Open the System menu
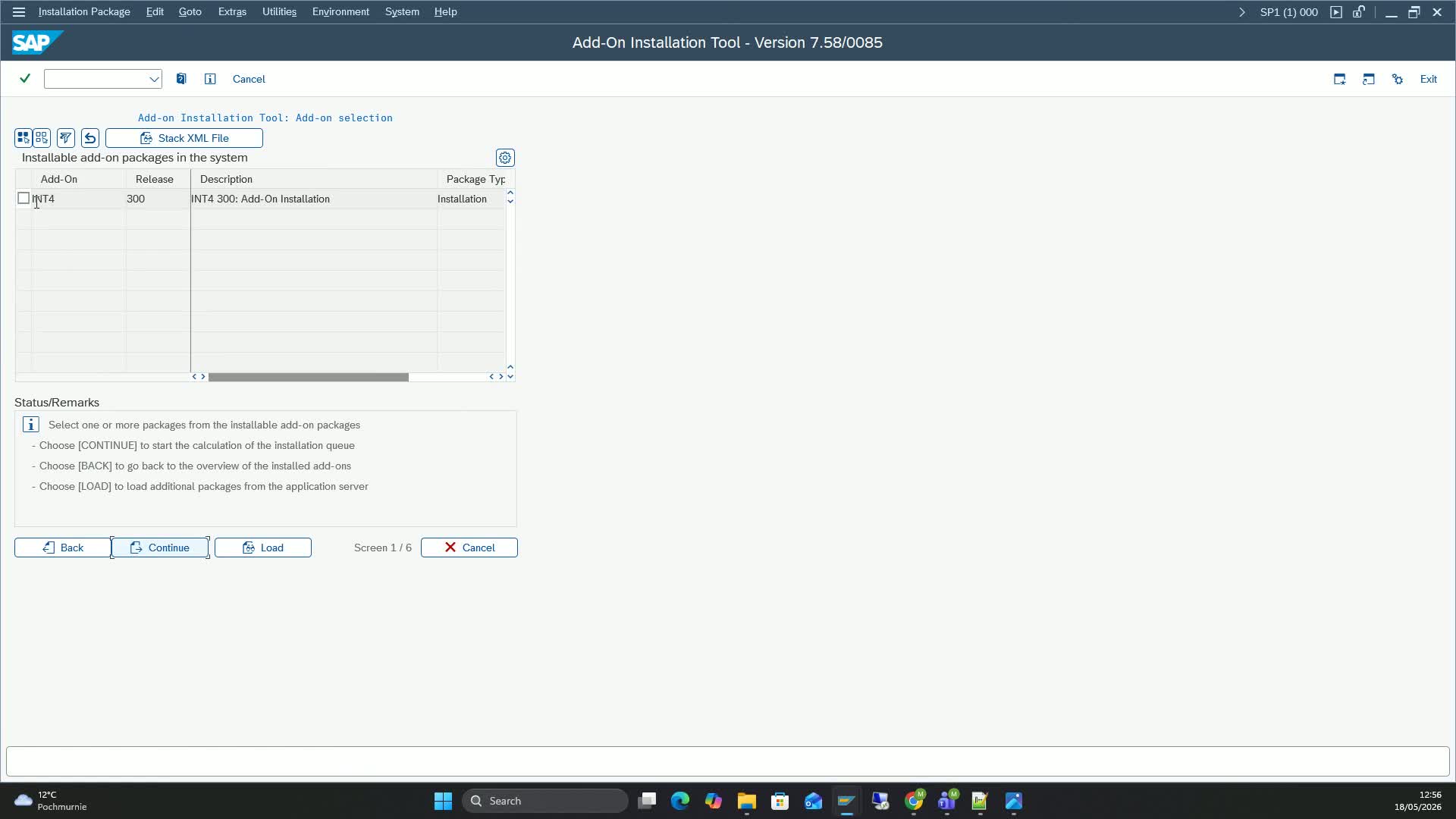The image size is (1456, 819). pyautogui.click(x=402, y=12)
